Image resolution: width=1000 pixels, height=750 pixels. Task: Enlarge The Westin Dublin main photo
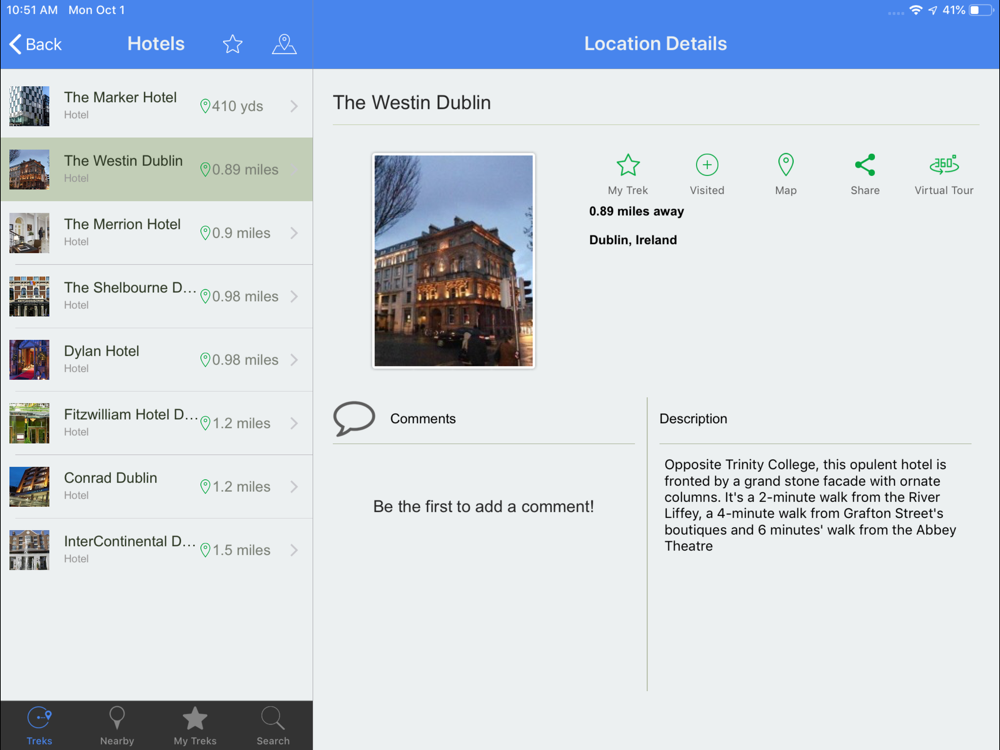click(453, 261)
